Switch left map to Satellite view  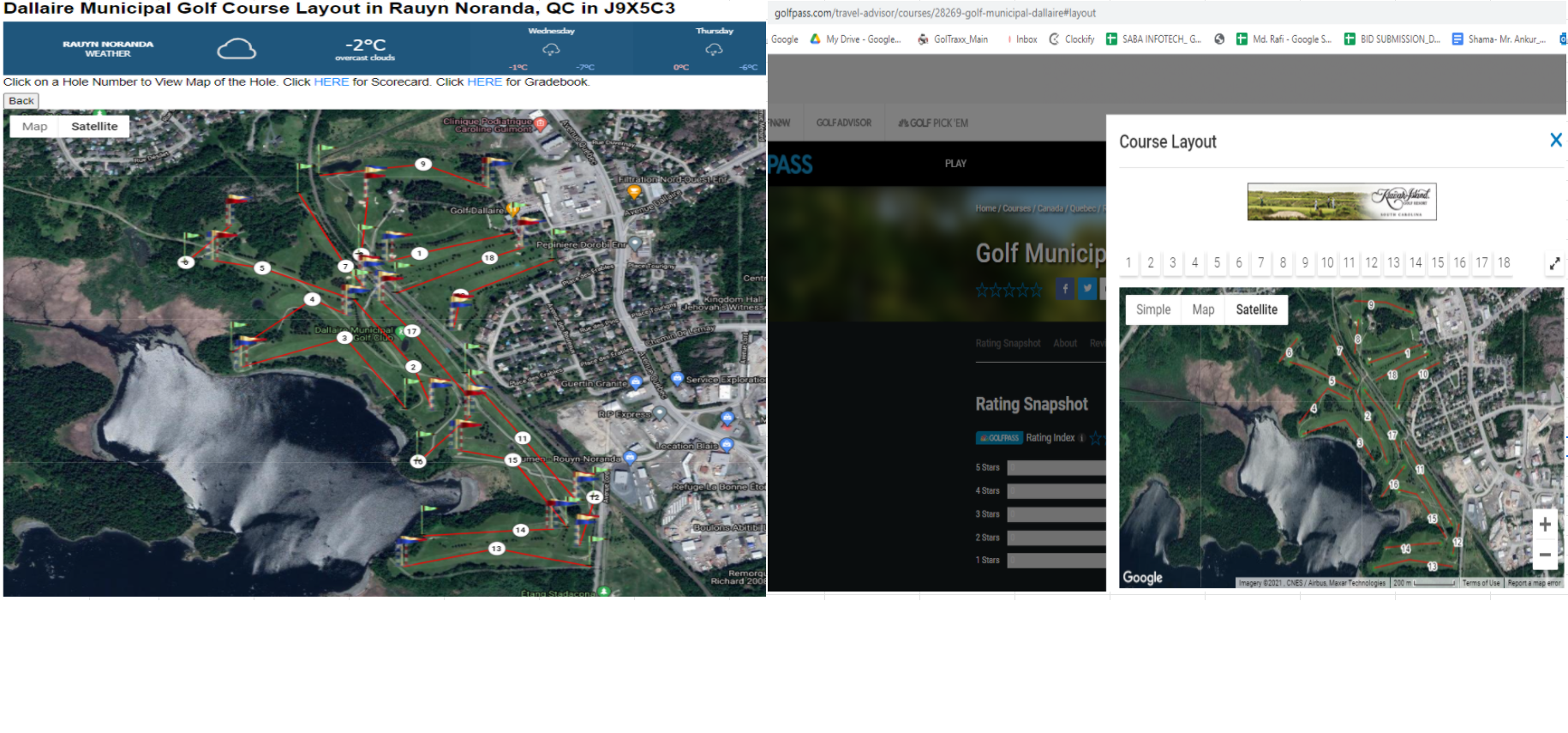94,126
